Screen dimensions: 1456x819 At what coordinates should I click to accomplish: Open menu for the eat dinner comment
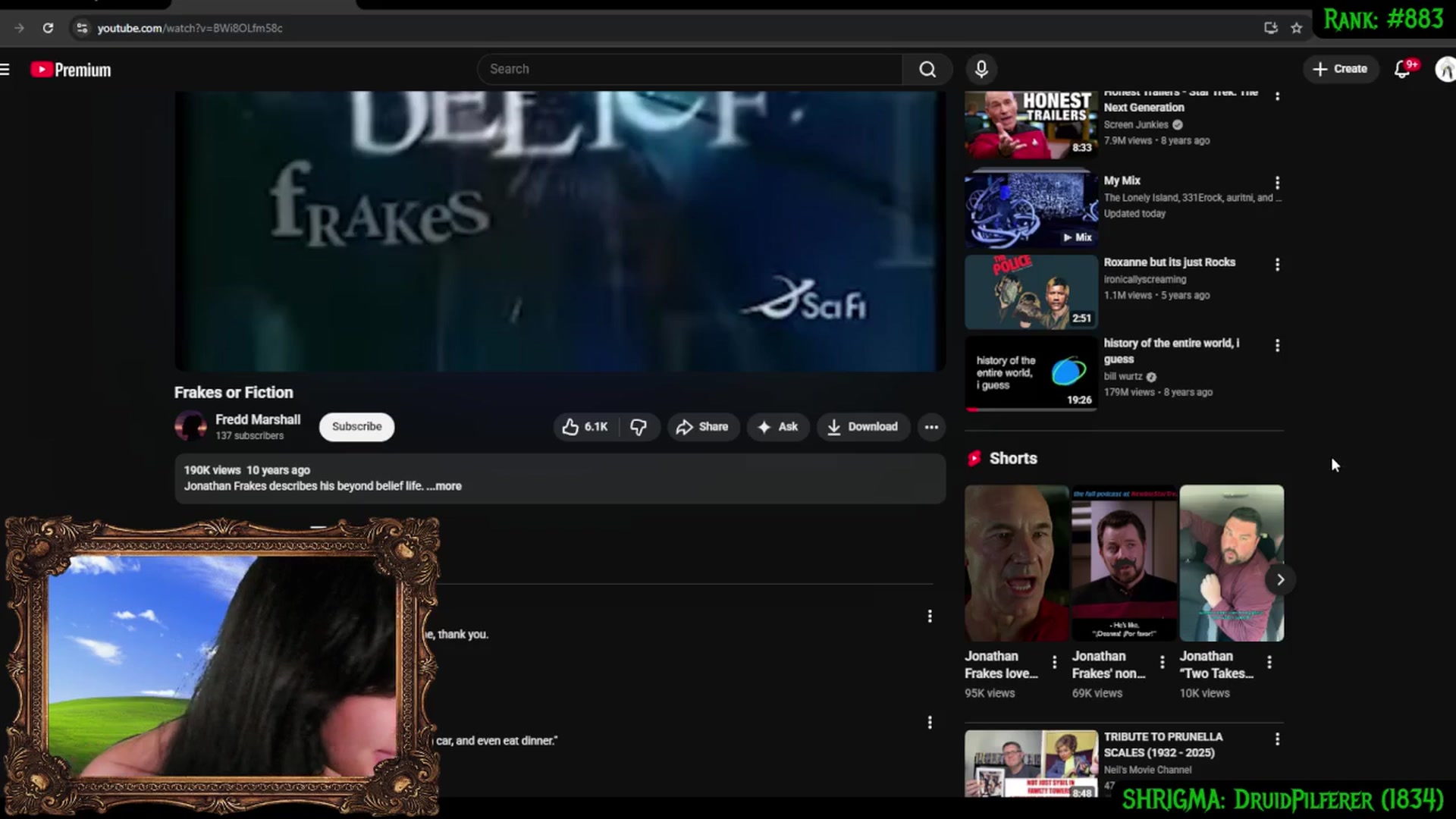(x=930, y=723)
